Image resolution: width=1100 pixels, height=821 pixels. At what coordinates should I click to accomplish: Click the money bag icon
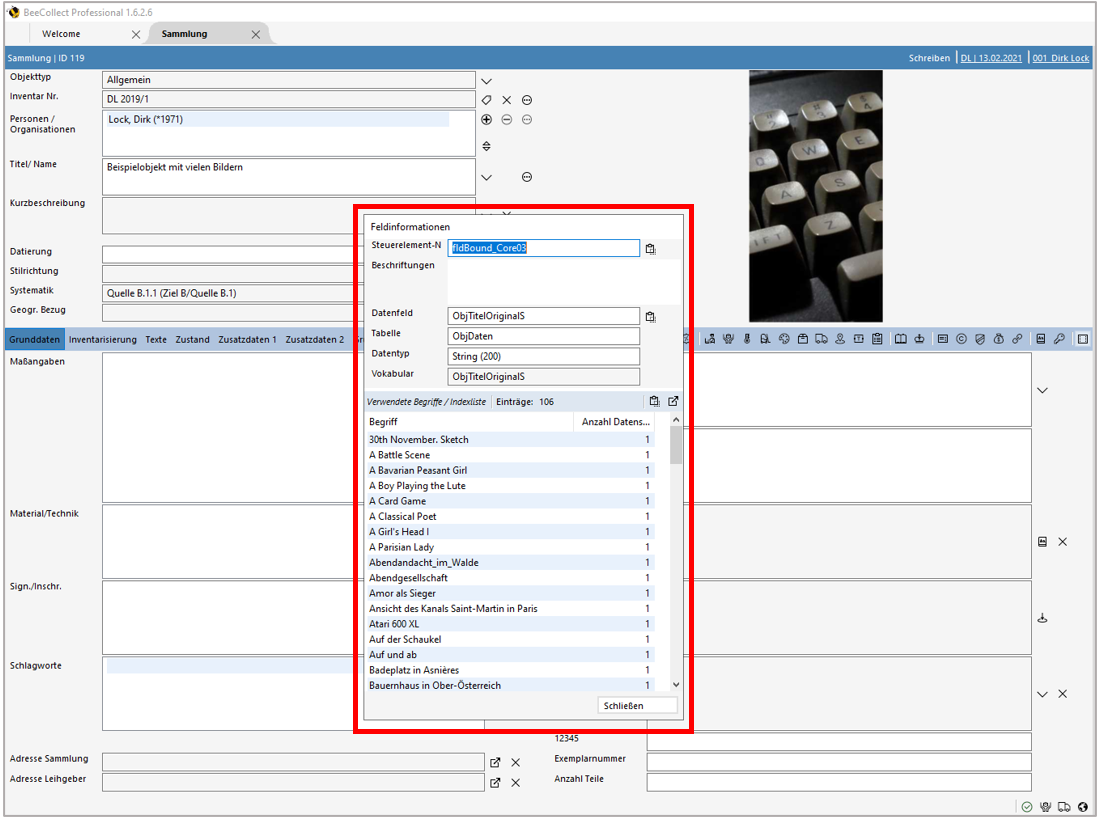click(x=998, y=339)
